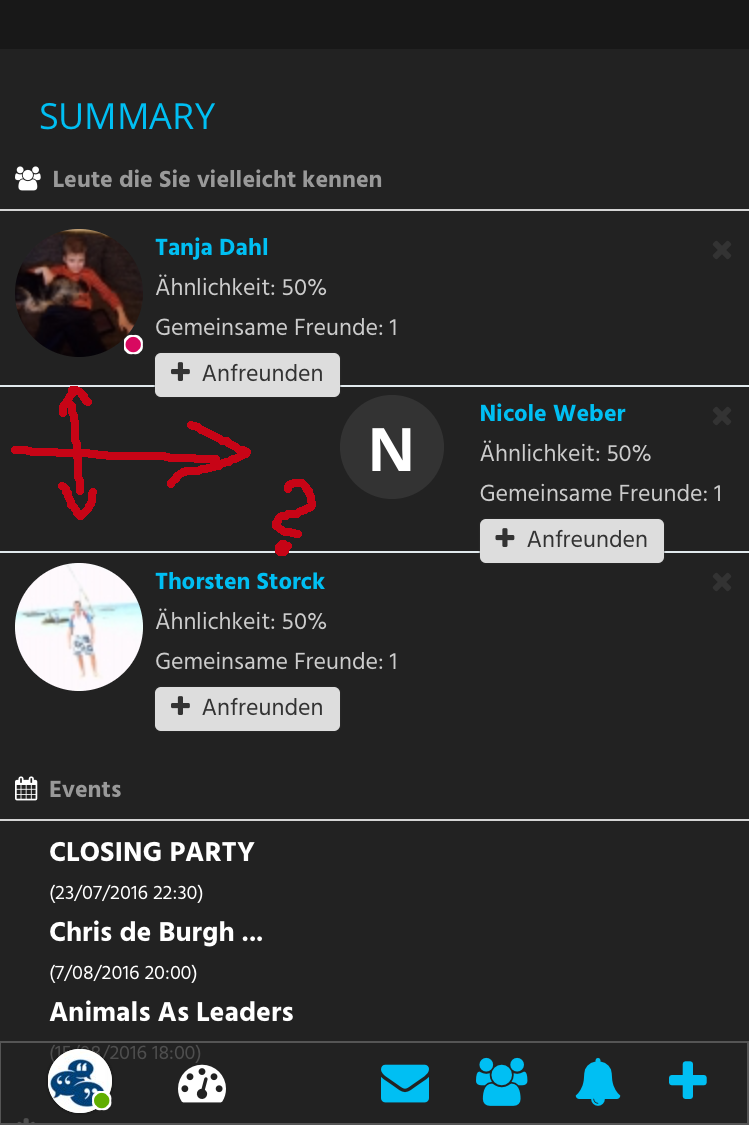Click Nicole Weber's letter N avatar
Image resolution: width=749 pixels, height=1125 pixels.
pyautogui.click(x=391, y=448)
